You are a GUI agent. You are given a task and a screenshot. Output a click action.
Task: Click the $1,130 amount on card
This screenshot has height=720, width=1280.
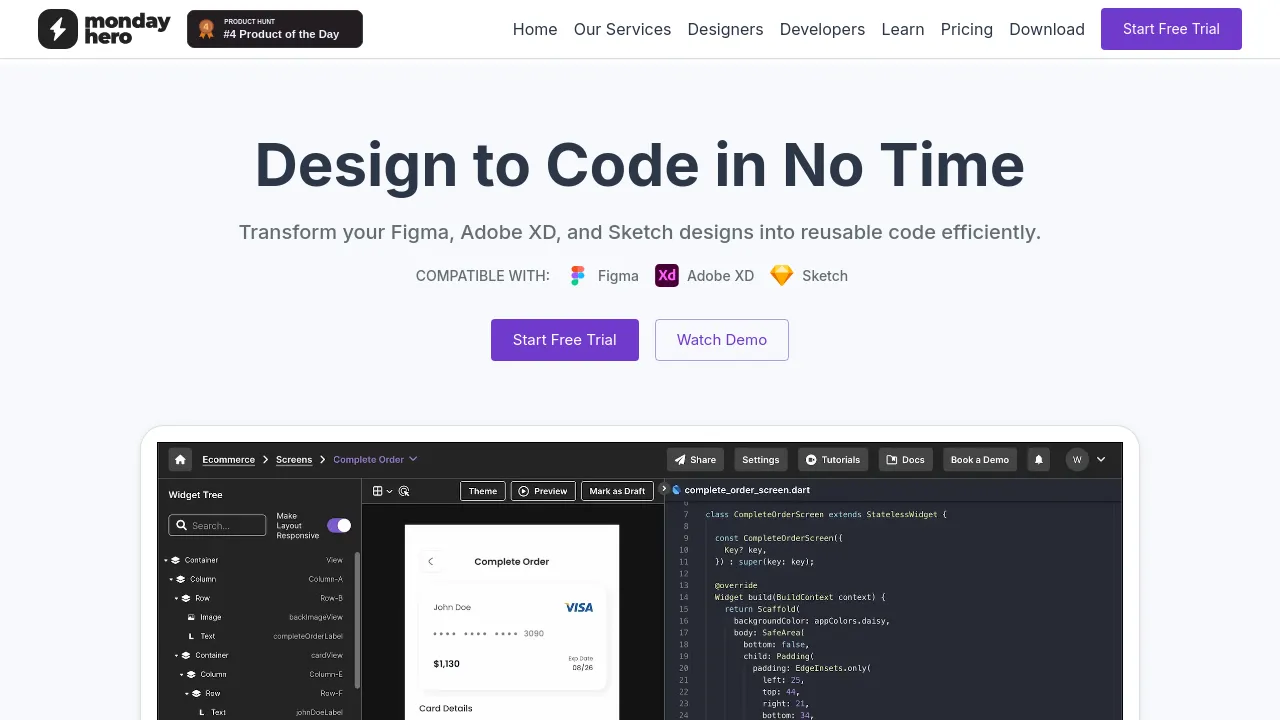(446, 664)
